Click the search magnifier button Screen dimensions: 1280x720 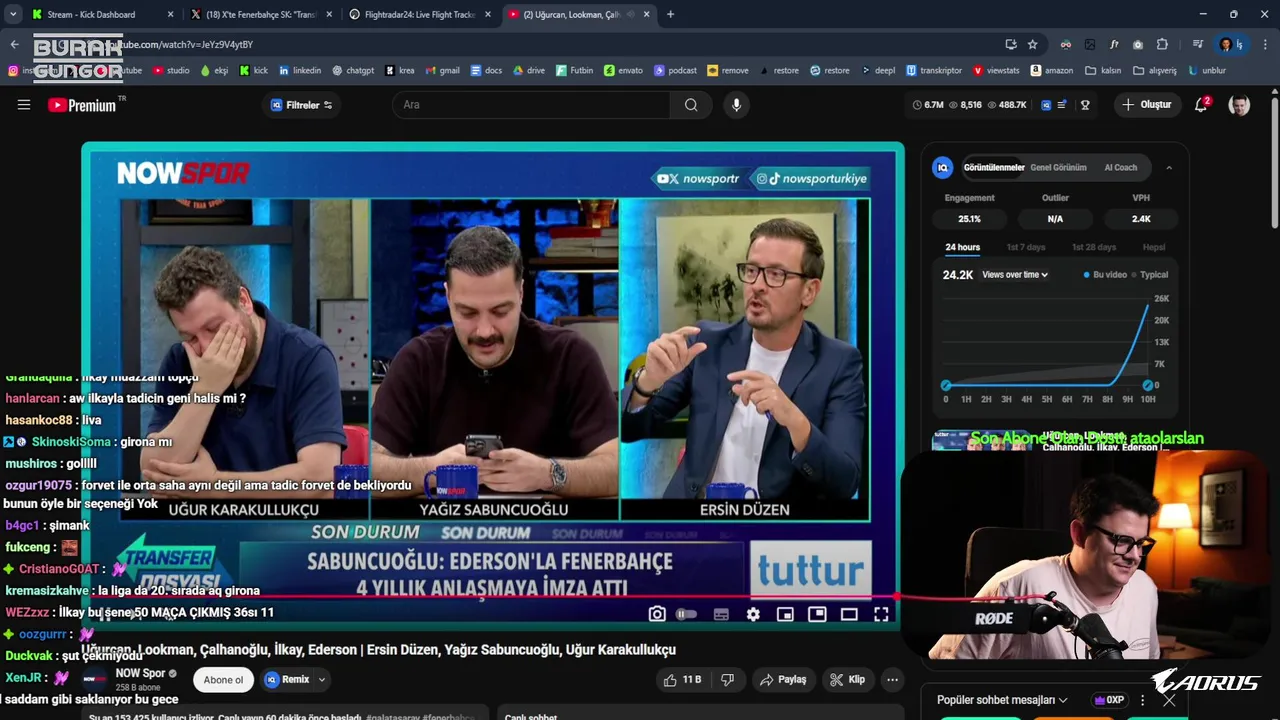691,105
